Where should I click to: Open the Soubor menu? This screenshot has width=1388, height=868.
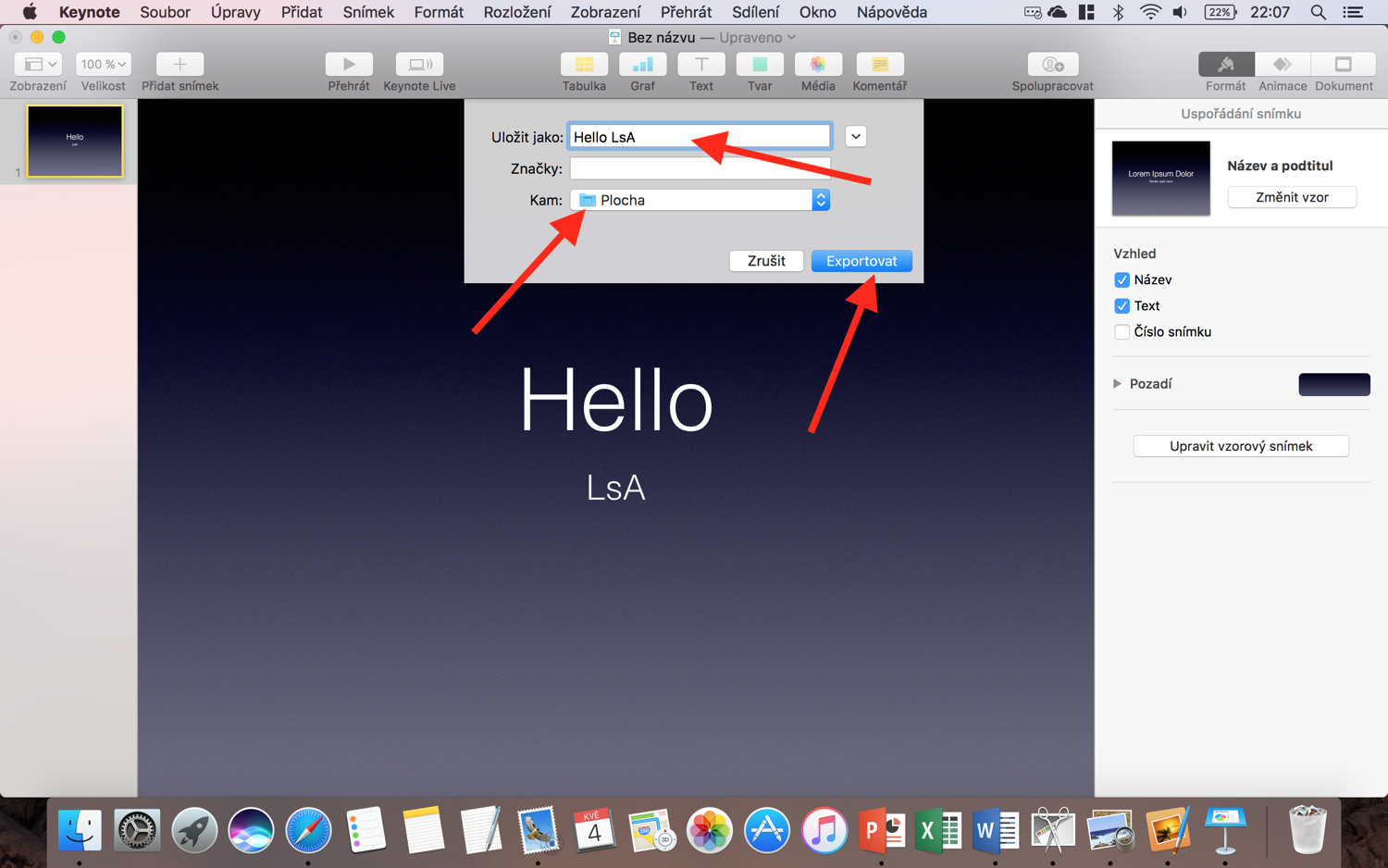tap(165, 12)
